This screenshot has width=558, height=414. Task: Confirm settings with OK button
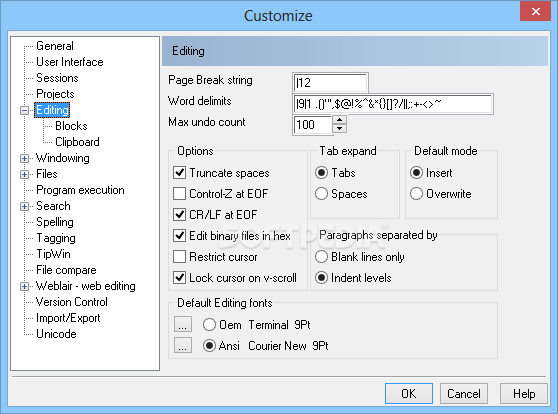click(409, 393)
